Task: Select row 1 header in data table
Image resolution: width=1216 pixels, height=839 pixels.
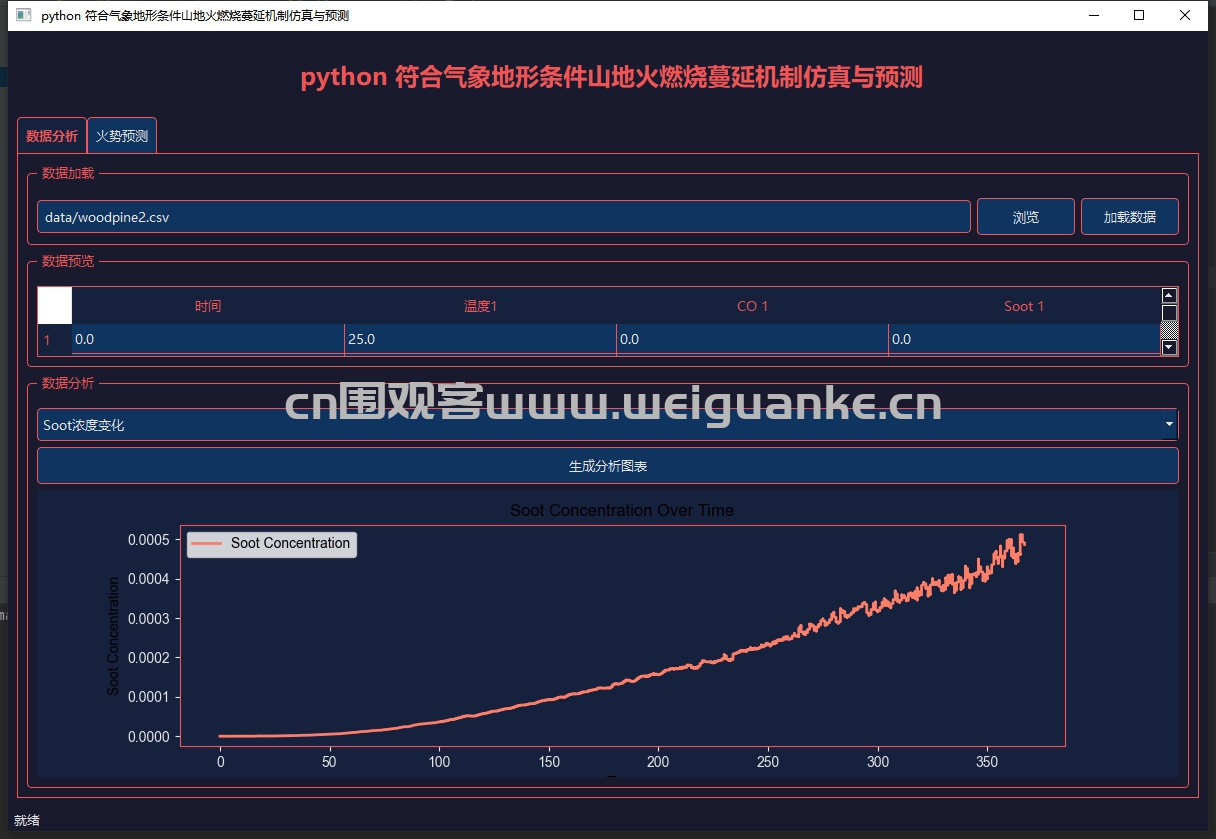Action: (47, 340)
